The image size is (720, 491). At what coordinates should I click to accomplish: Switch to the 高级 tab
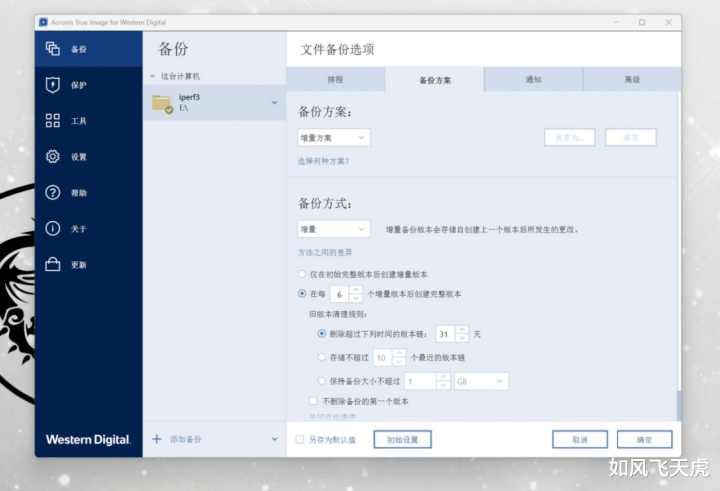coord(632,79)
